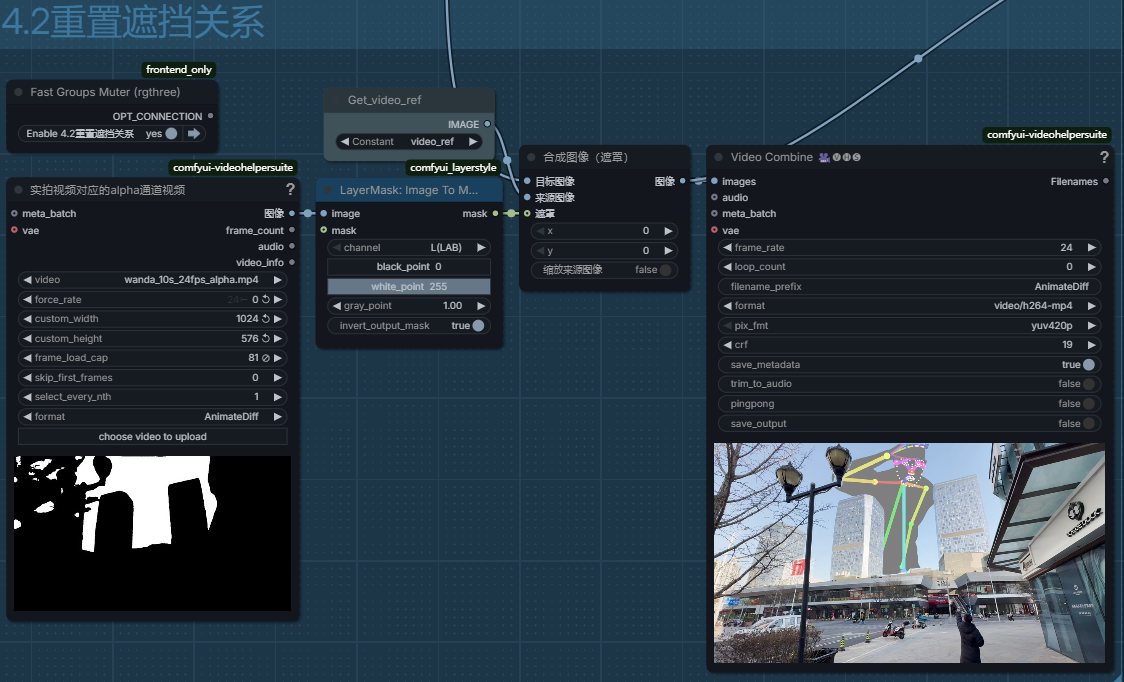This screenshot has height=682, width=1124.
Task: Click the white_point 255 slider field
Action: pos(409,287)
